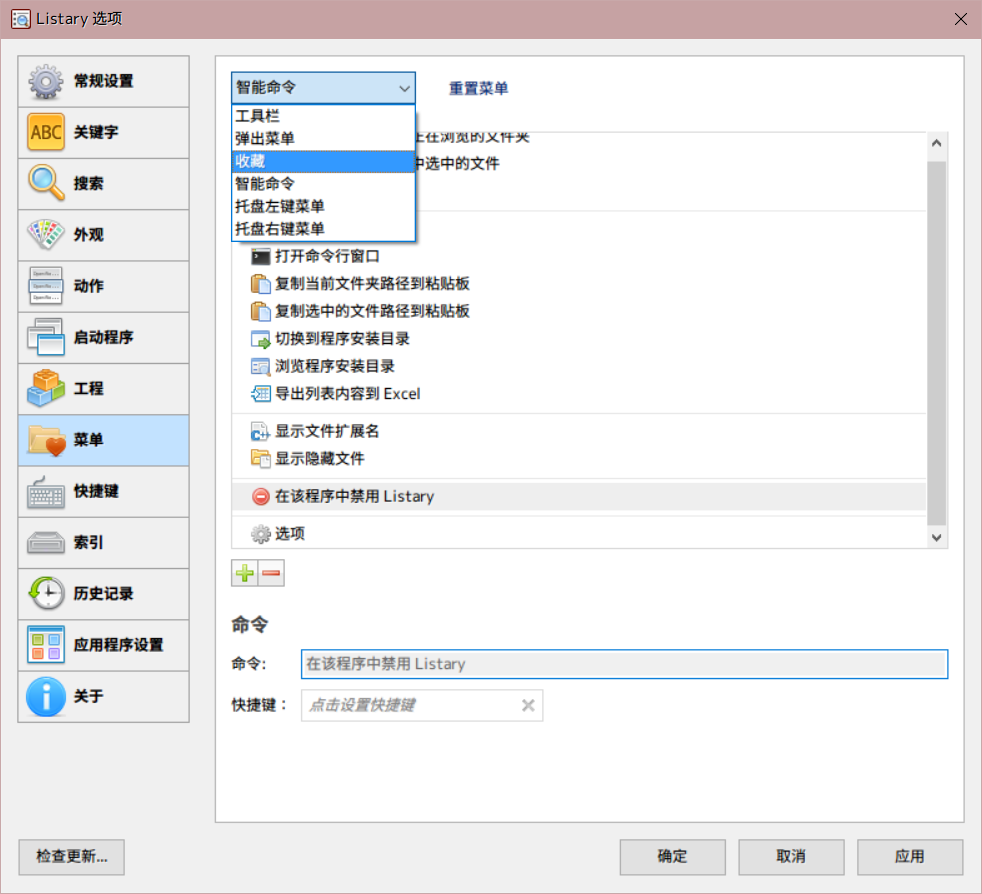The width and height of the screenshot is (982, 894).
Task: Open the 快捷键 keyboard icon
Action: pos(46,491)
